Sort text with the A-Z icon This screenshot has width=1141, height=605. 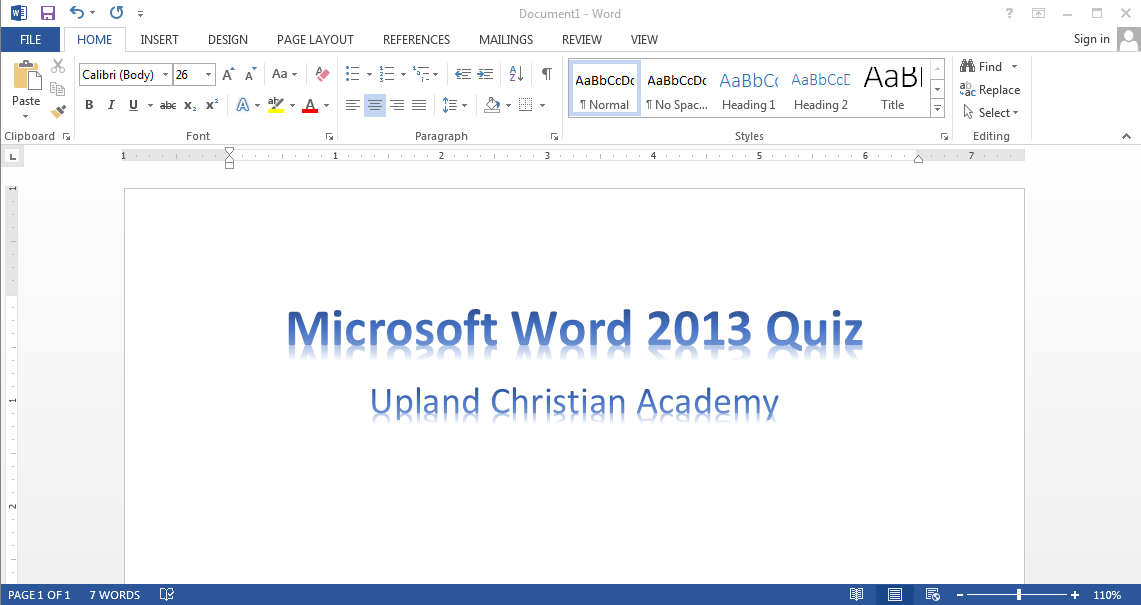click(517, 74)
